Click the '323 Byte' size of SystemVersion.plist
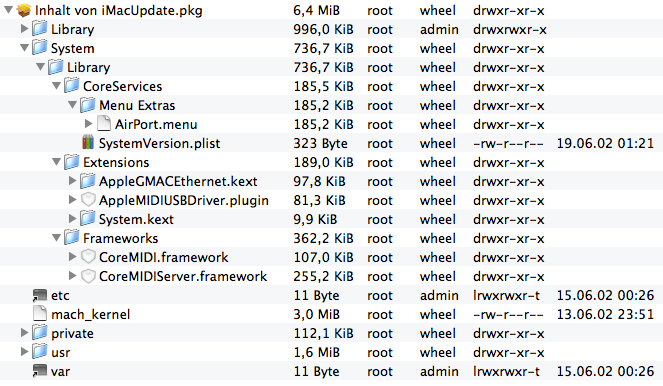The height and width of the screenshot is (386, 663). click(x=321, y=143)
